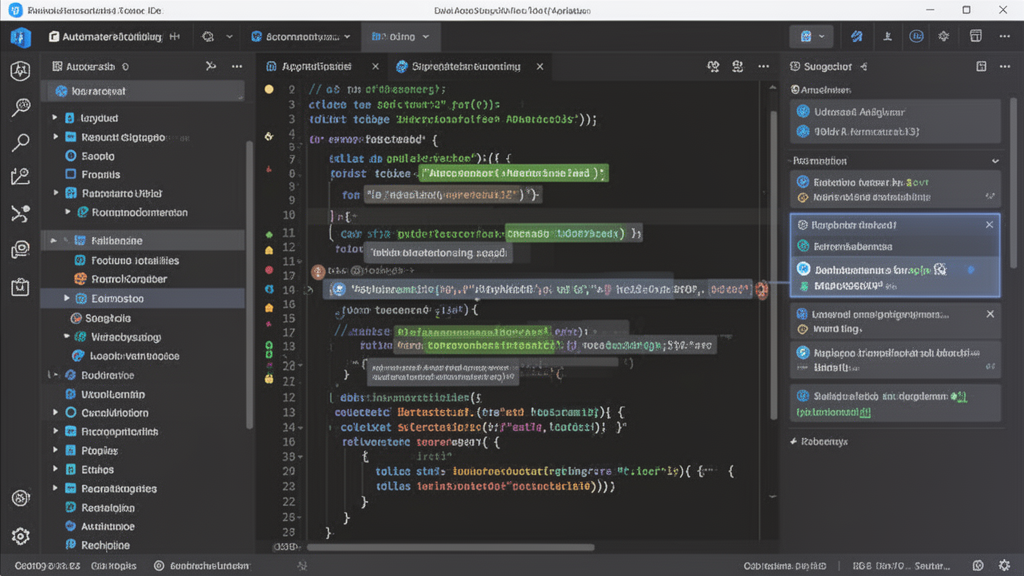
Task: Toggle the green gutter marker at line 11
Action: point(269,233)
